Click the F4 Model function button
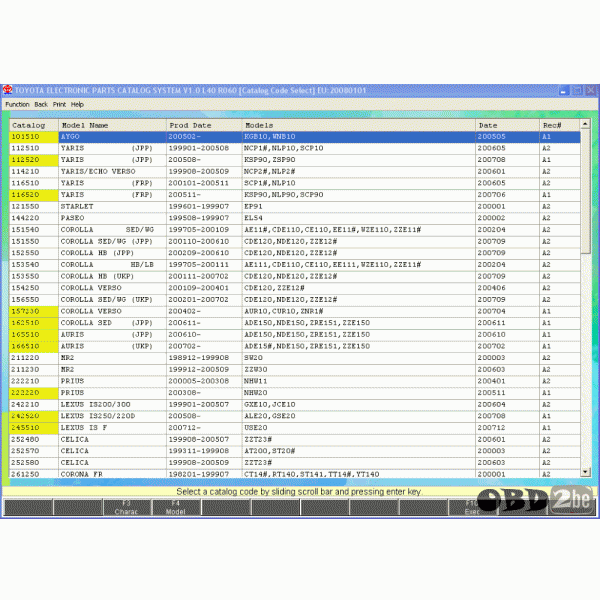 click(x=175, y=507)
